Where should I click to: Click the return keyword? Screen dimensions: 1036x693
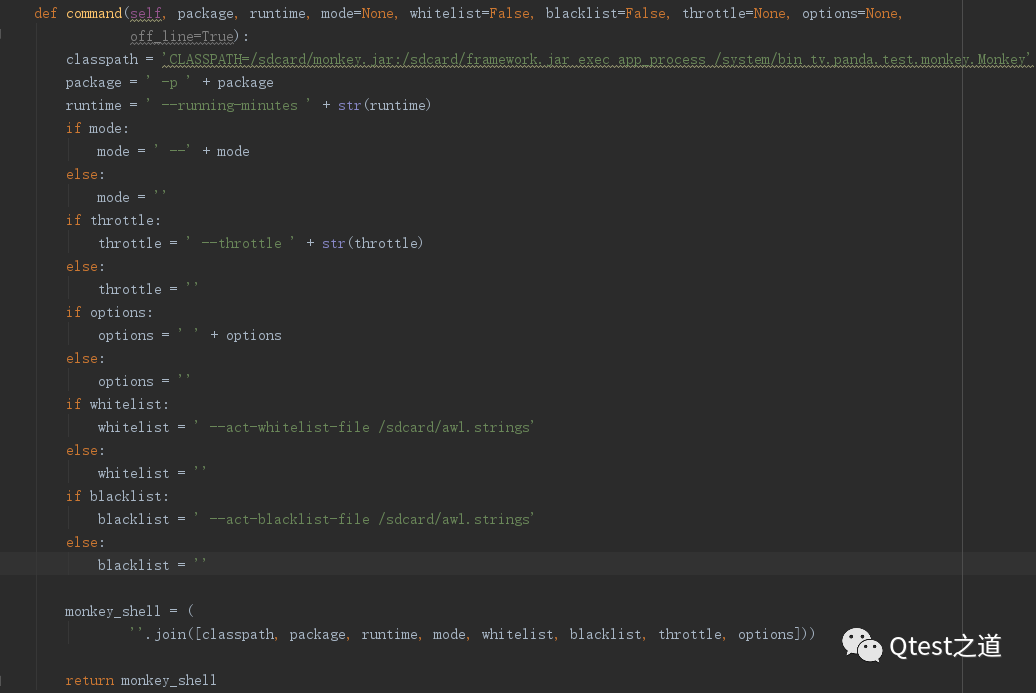(x=90, y=680)
